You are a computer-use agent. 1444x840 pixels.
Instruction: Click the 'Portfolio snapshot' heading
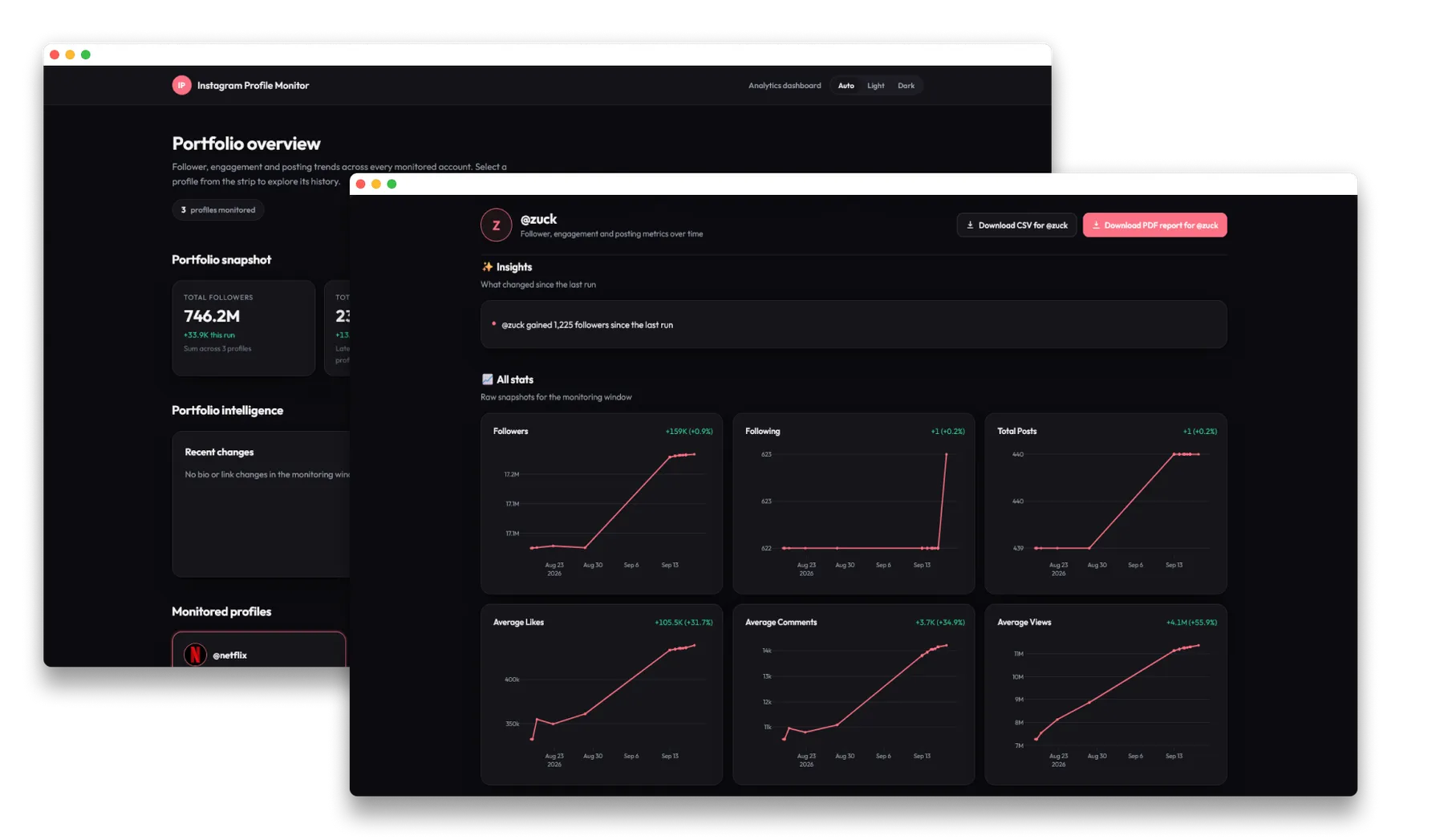point(221,260)
